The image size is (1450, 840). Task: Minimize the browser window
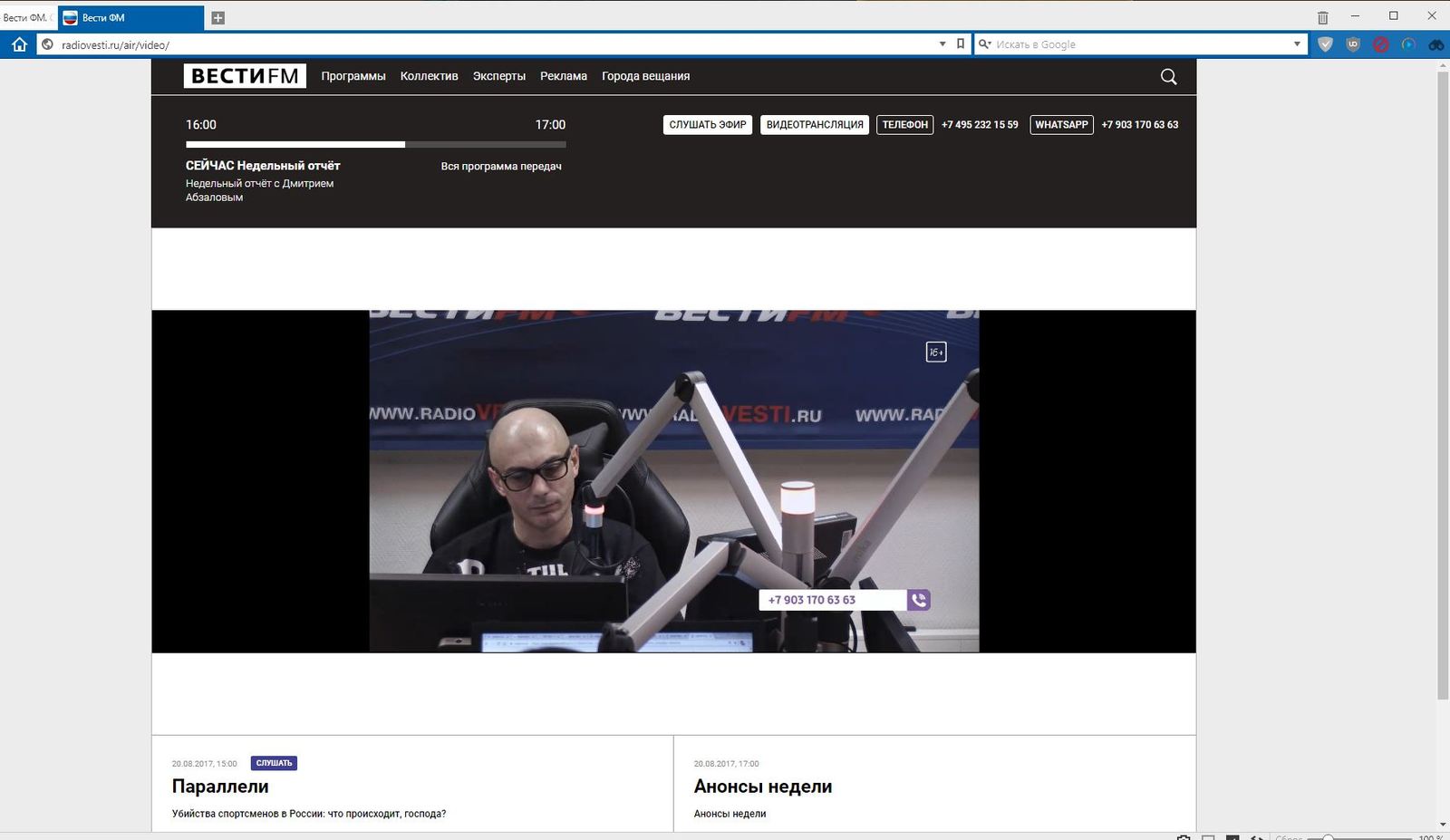[x=1356, y=16]
